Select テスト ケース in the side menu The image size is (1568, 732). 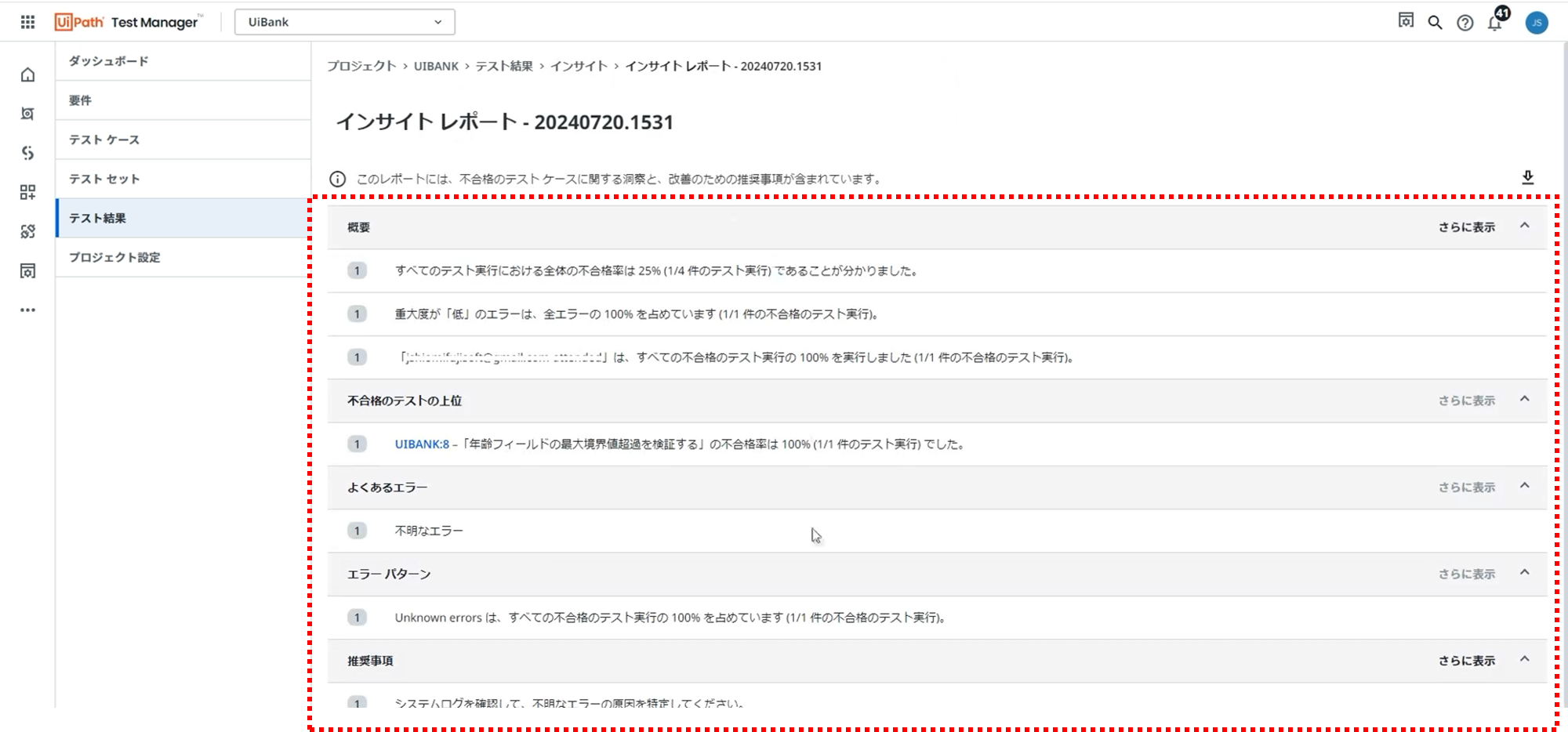[x=183, y=140]
